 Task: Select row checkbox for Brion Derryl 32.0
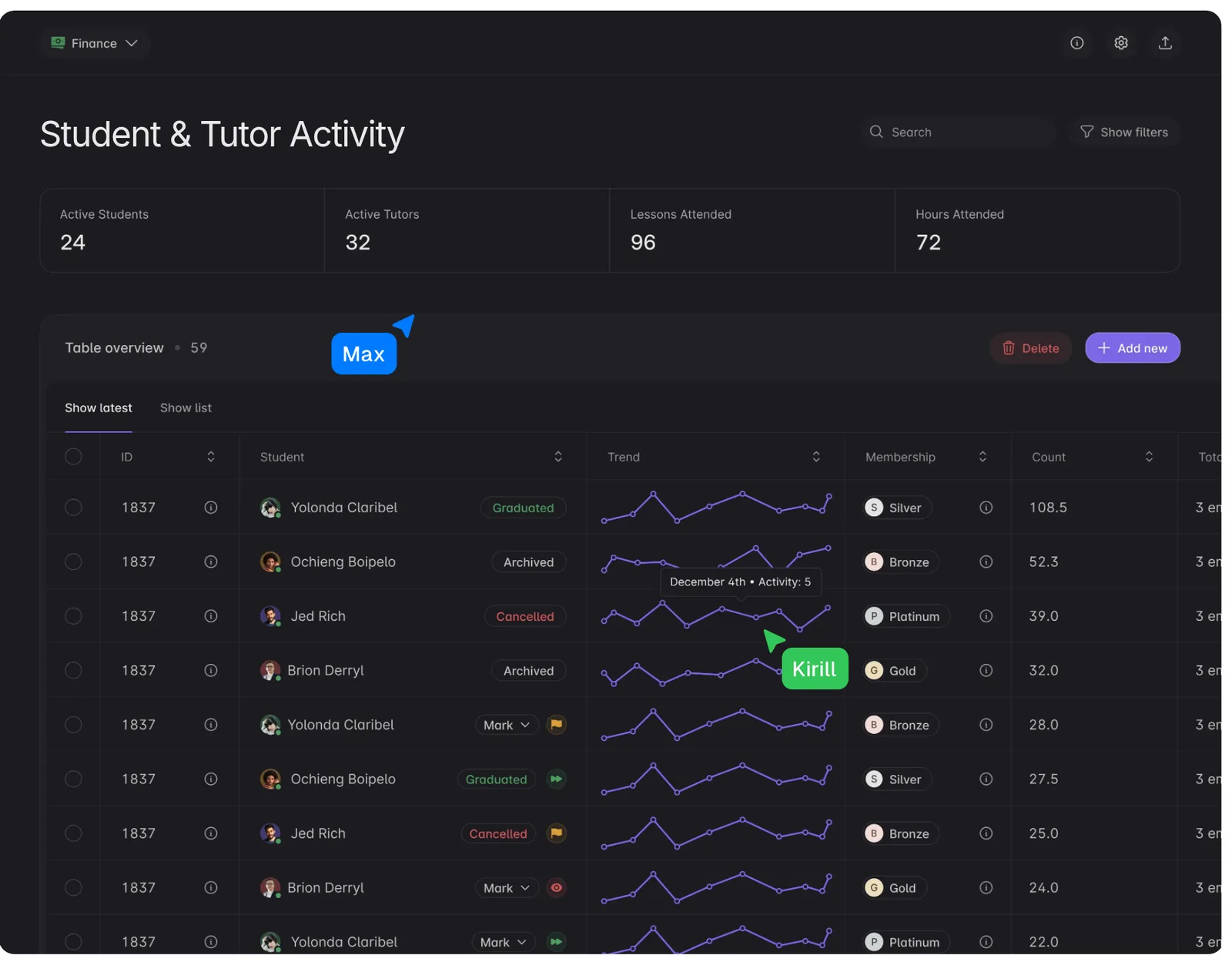pyautogui.click(x=73, y=670)
